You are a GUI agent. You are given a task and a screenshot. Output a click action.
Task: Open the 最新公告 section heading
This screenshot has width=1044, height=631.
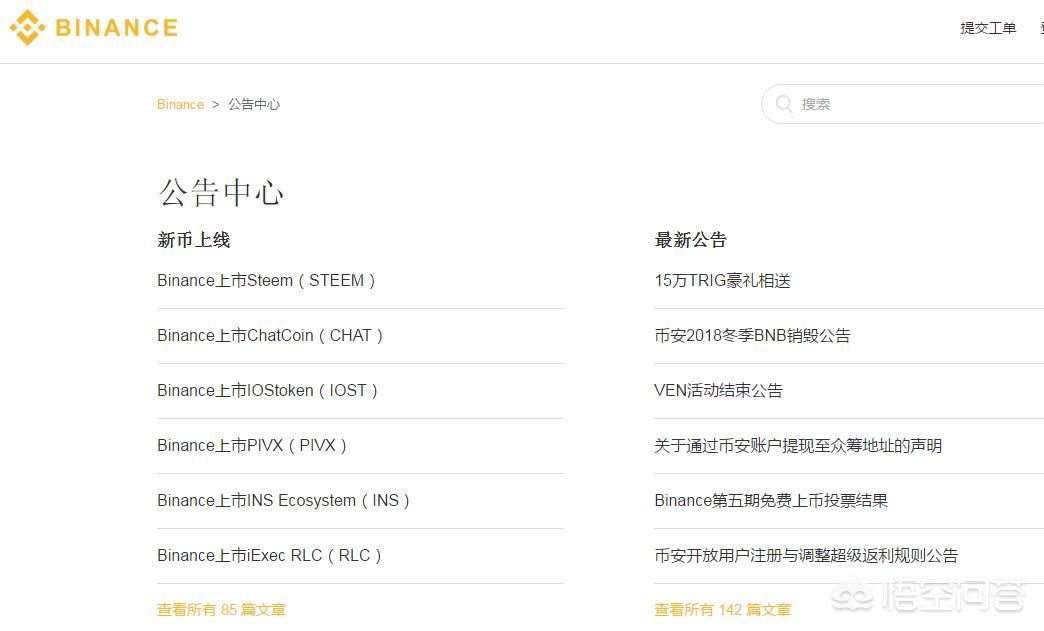pyautogui.click(x=691, y=240)
